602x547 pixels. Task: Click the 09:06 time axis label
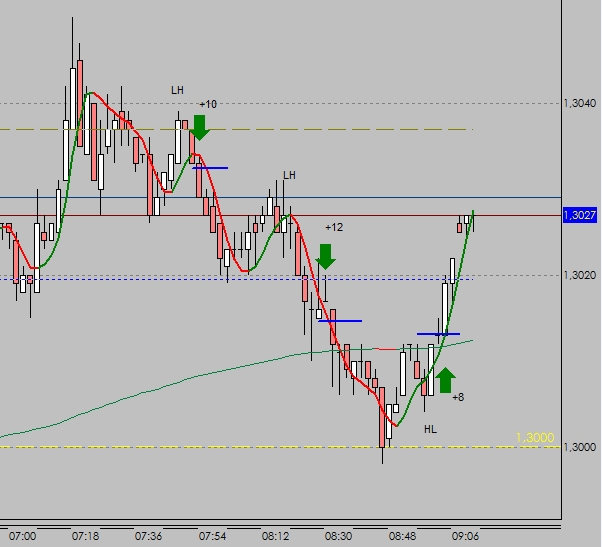pyautogui.click(x=465, y=536)
